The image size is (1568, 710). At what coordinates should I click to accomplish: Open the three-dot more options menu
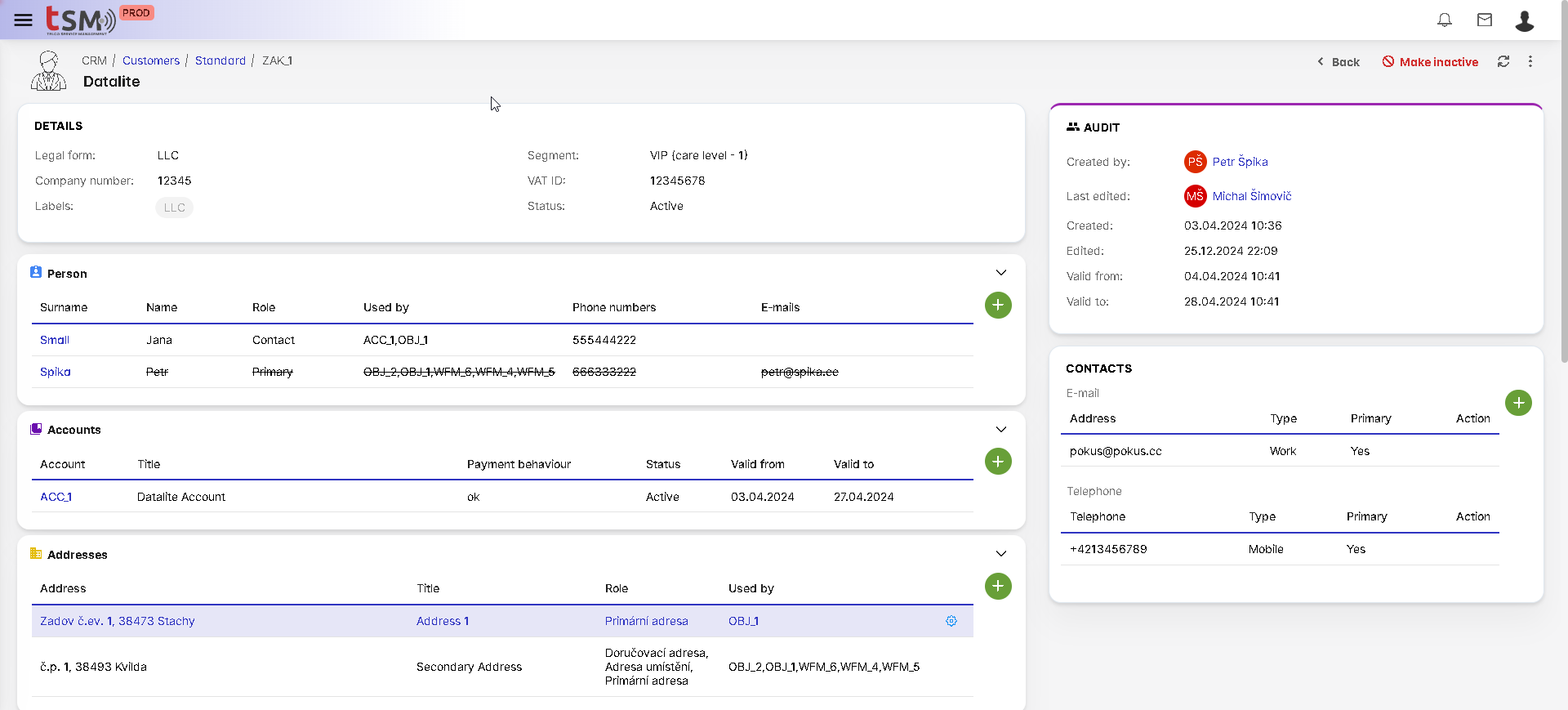pos(1530,61)
